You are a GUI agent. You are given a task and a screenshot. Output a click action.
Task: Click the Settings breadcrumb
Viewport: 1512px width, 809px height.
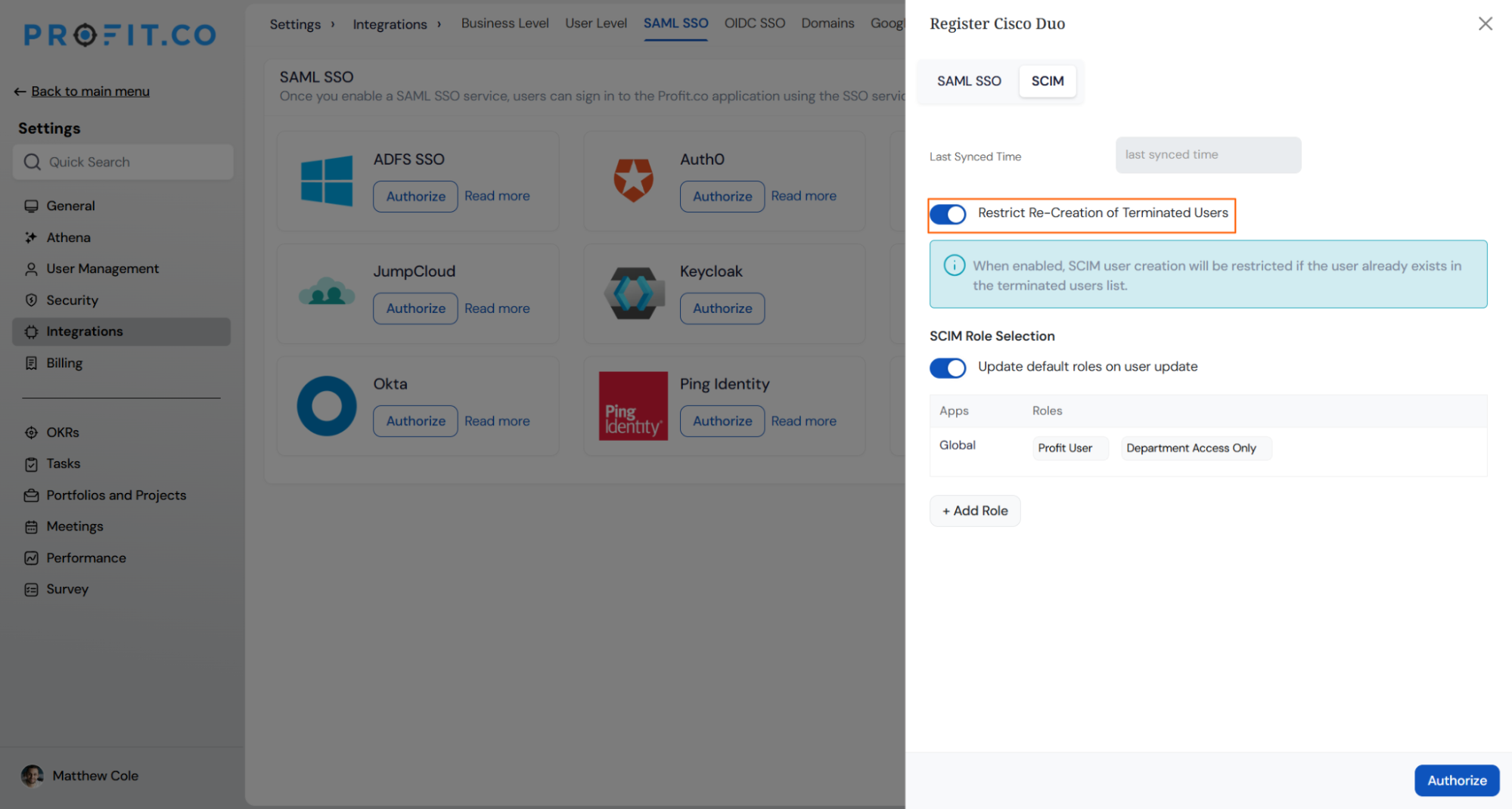click(x=295, y=24)
